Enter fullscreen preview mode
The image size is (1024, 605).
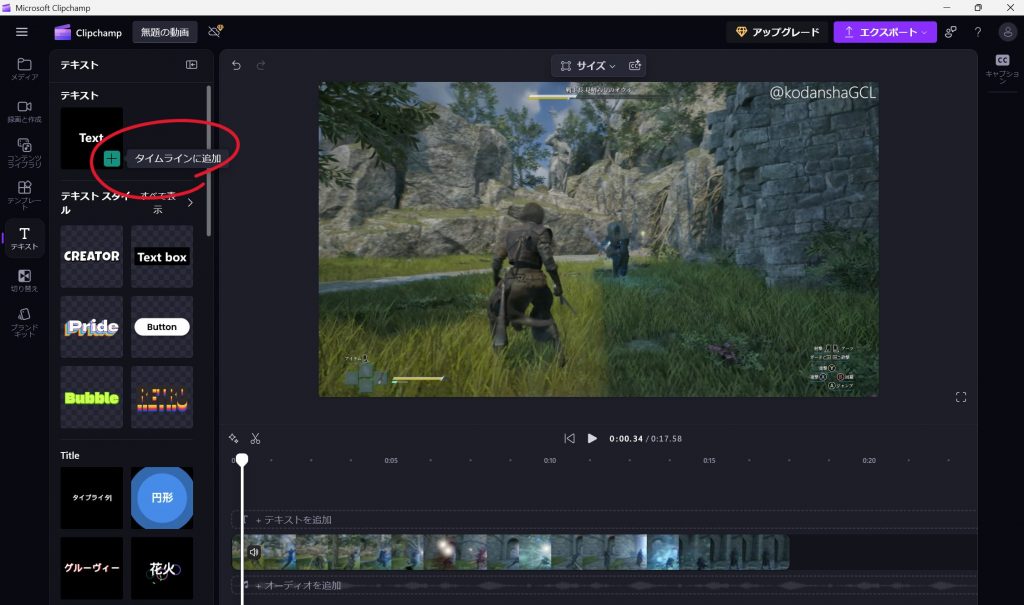[x=961, y=397]
